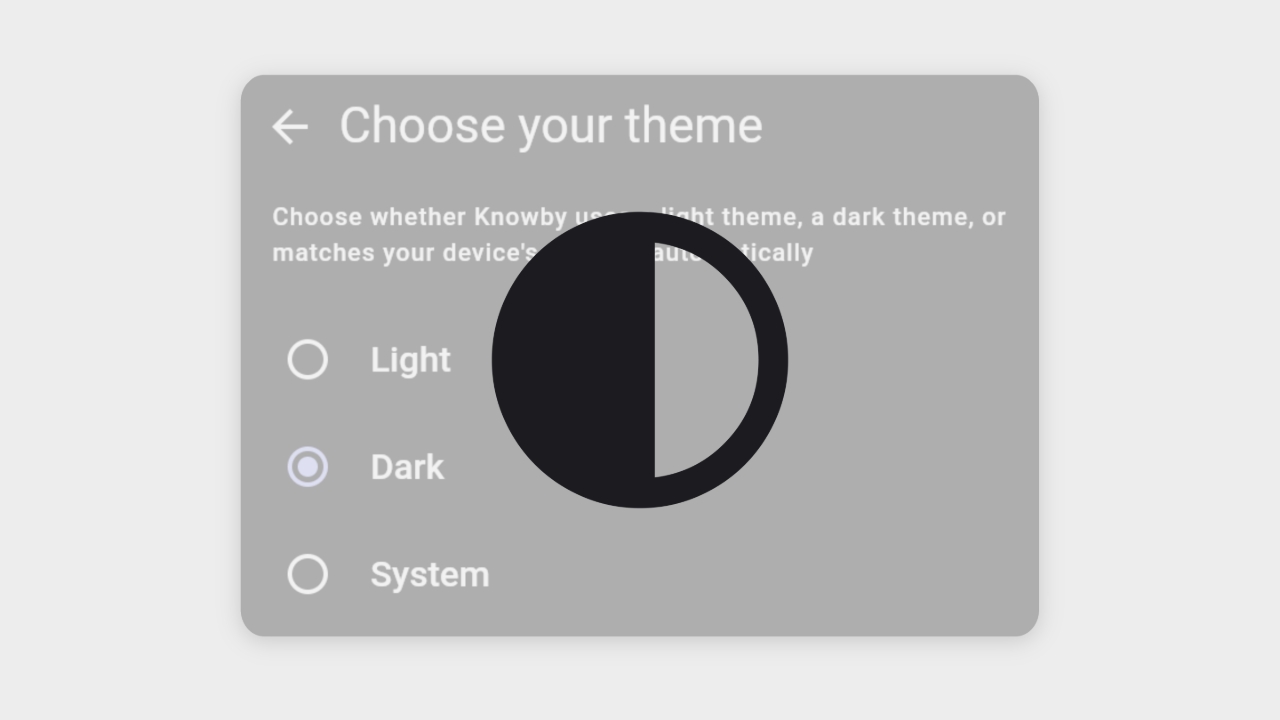The width and height of the screenshot is (1280, 720).
Task: Click the word "Choose" in the heading
Action: click(x=421, y=126)
